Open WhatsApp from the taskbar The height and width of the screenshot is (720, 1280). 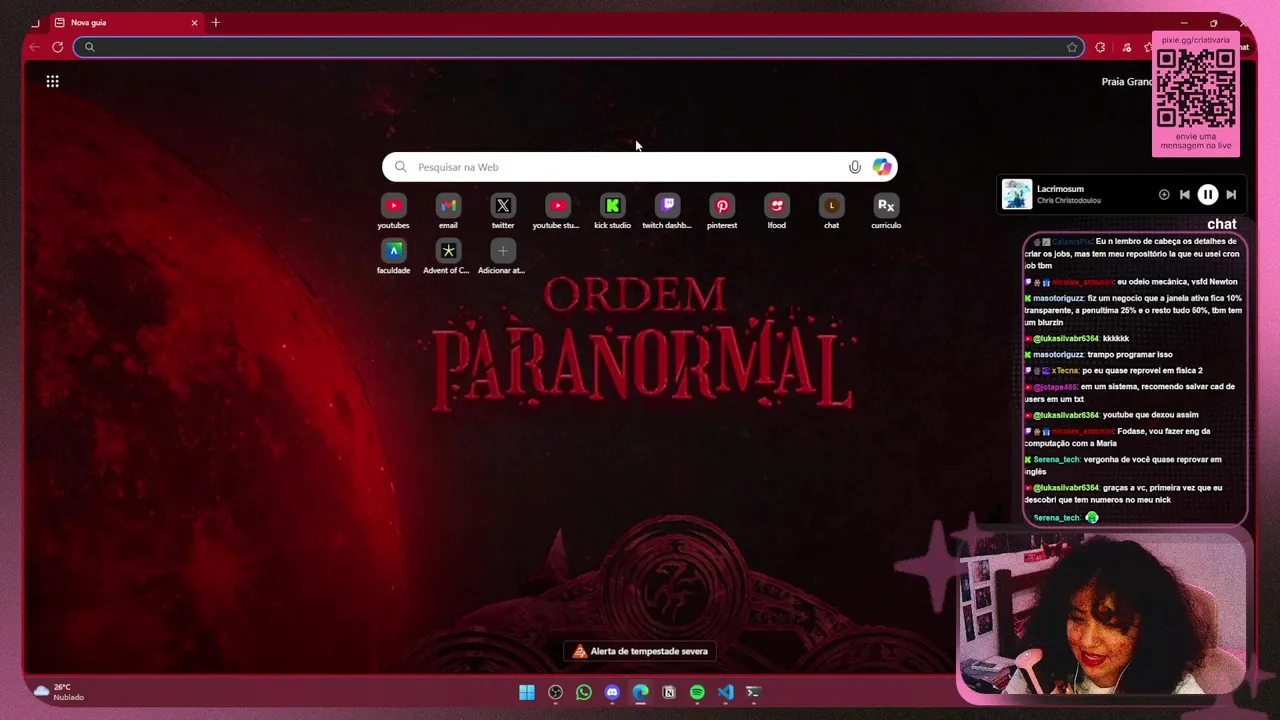584,692
